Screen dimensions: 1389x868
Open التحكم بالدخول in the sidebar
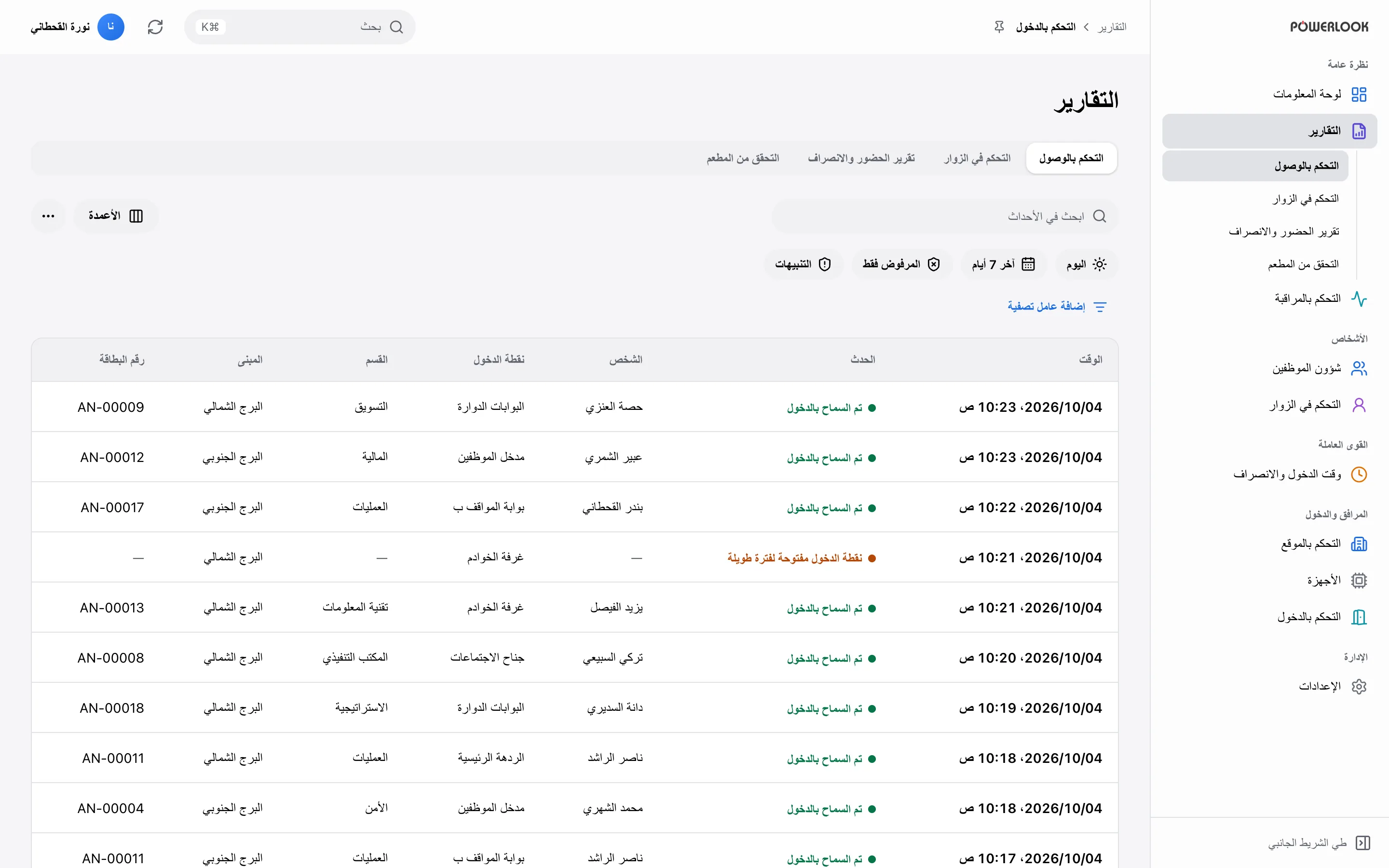click(1269, 617)
